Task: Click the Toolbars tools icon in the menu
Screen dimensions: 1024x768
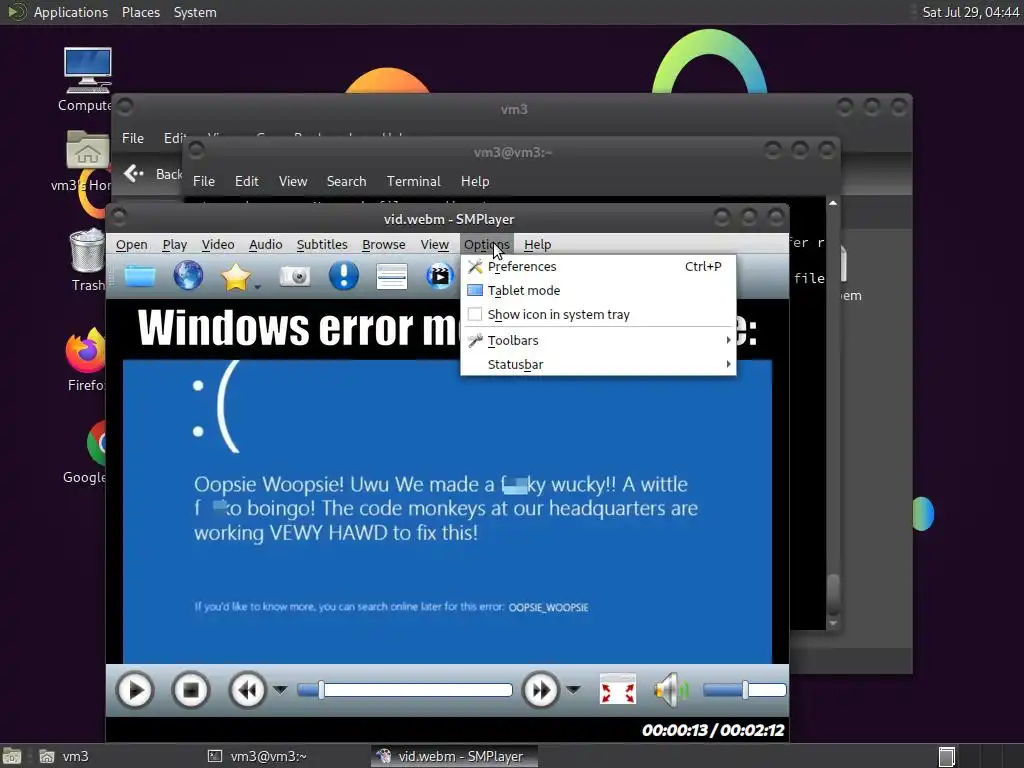Action: (x=475, y=340)
